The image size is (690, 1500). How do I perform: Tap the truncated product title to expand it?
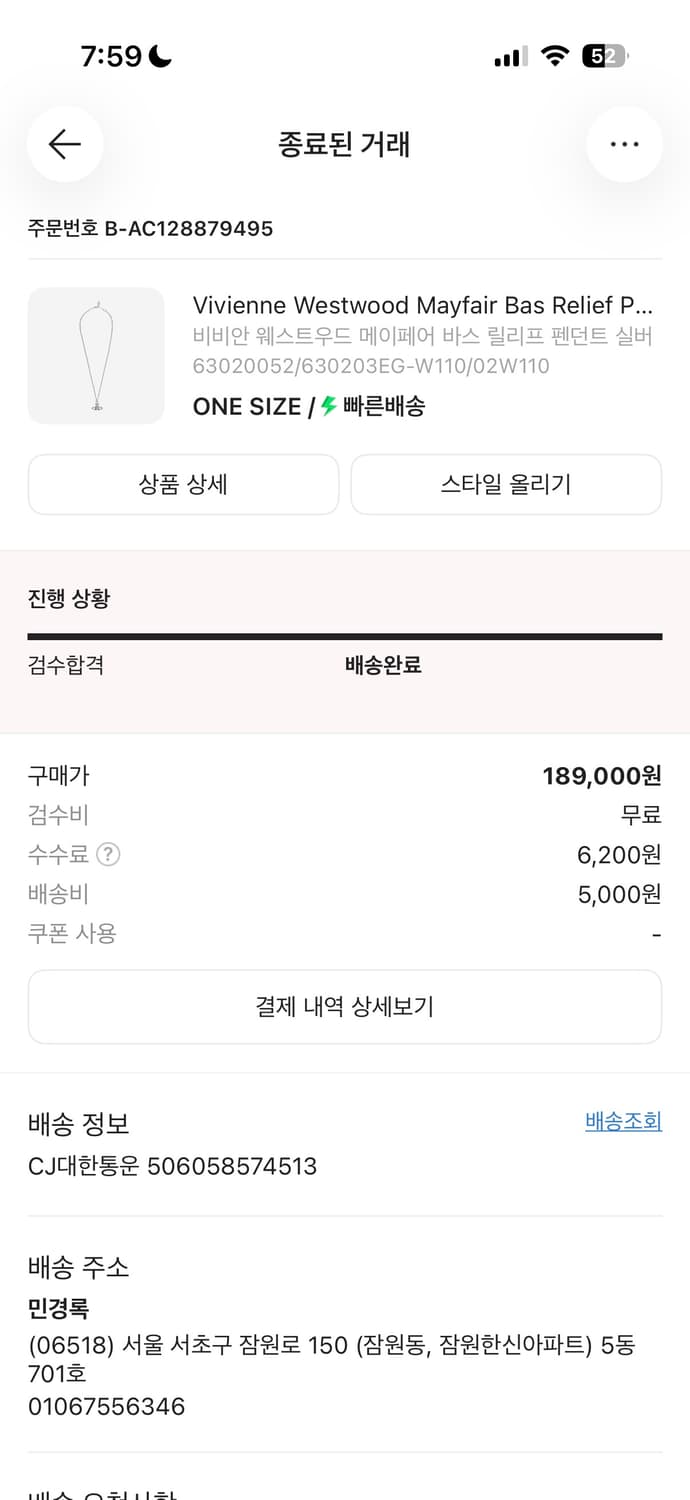pos(420,306)
